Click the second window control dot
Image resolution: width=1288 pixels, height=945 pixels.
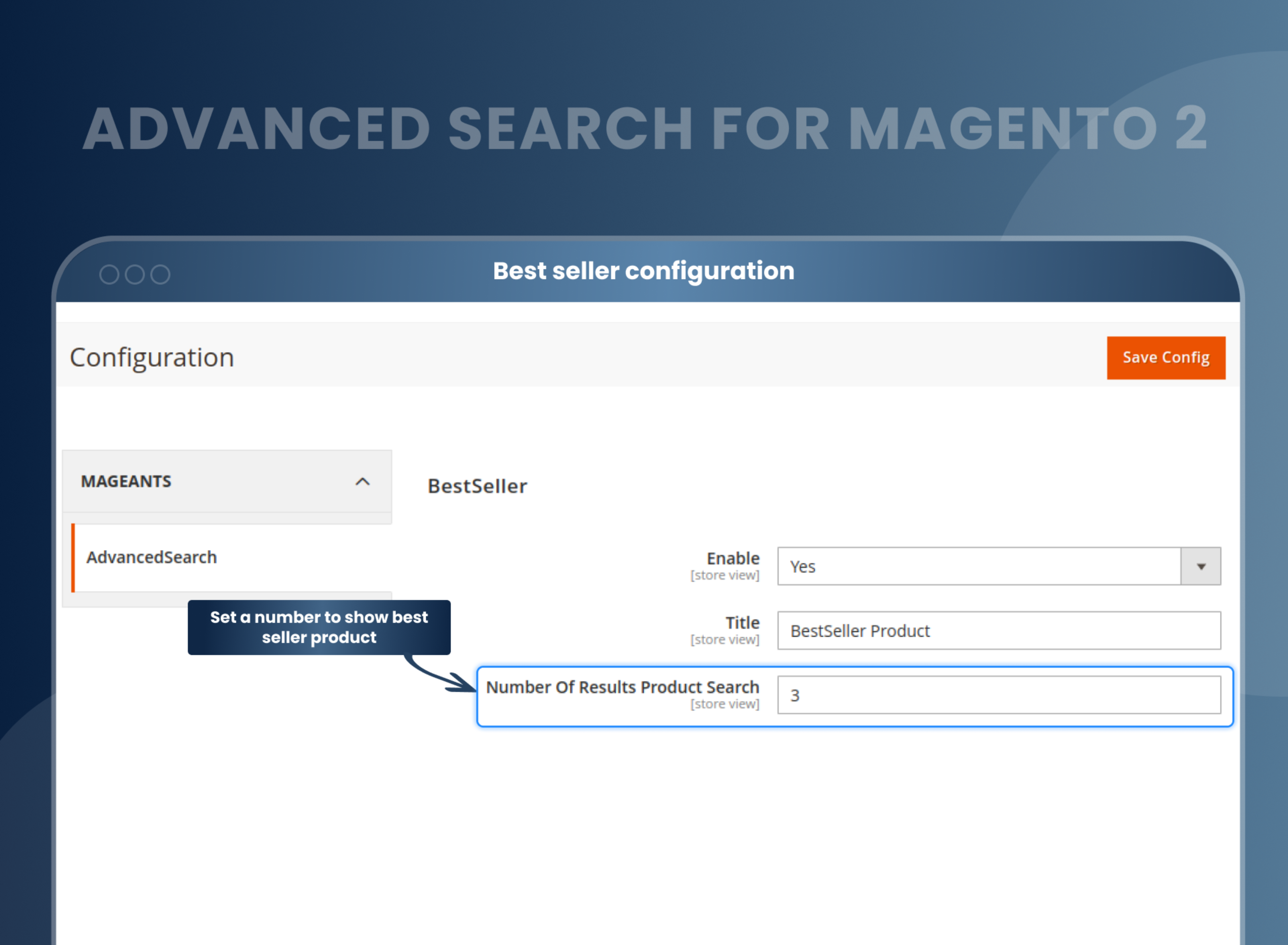point(135,274)
